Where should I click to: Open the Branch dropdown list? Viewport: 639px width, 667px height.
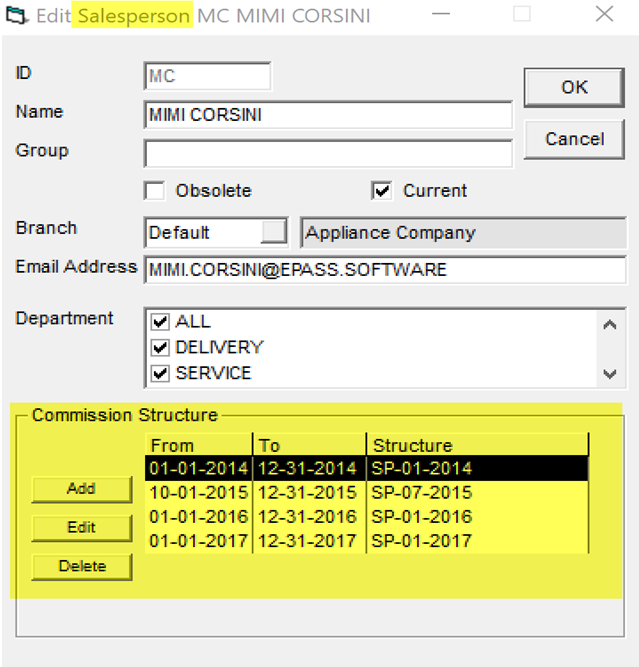(x=274, y=232)
